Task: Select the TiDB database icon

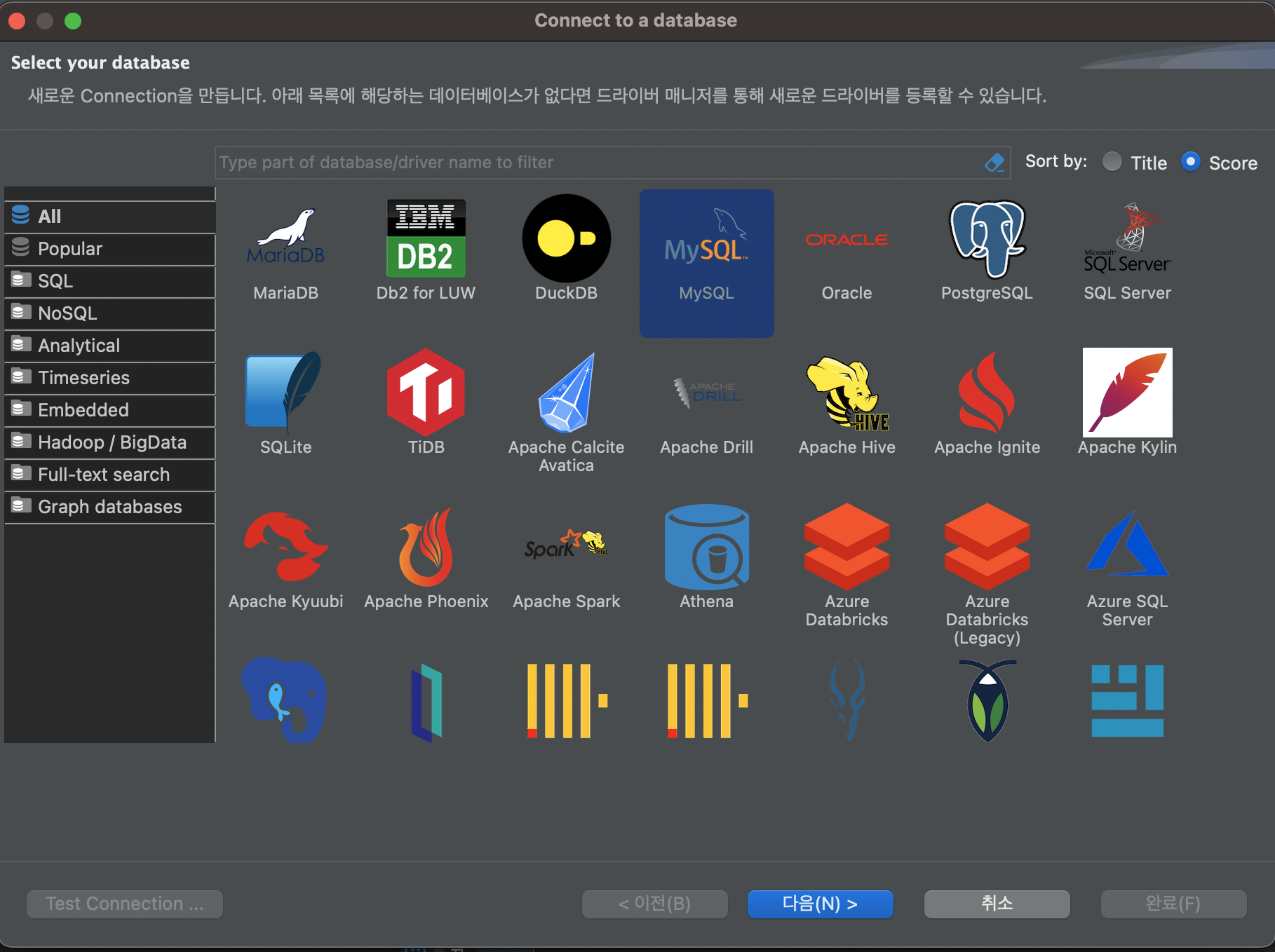Action: coord(426,393)
